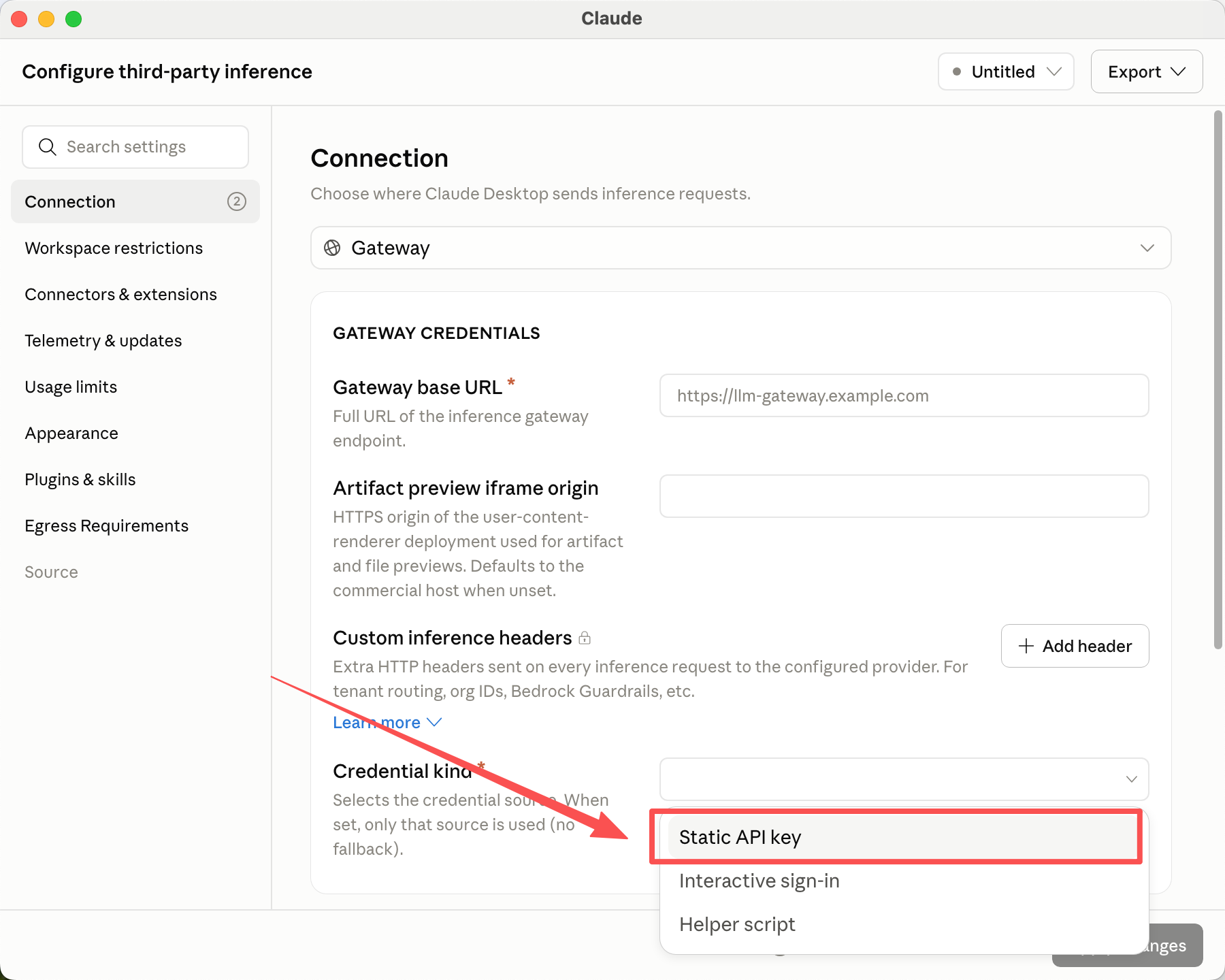Open the Untitled configuration dropdown
Image resolution: width=1225 pixels, height=980 pixels.
(x=1006, y=71)
